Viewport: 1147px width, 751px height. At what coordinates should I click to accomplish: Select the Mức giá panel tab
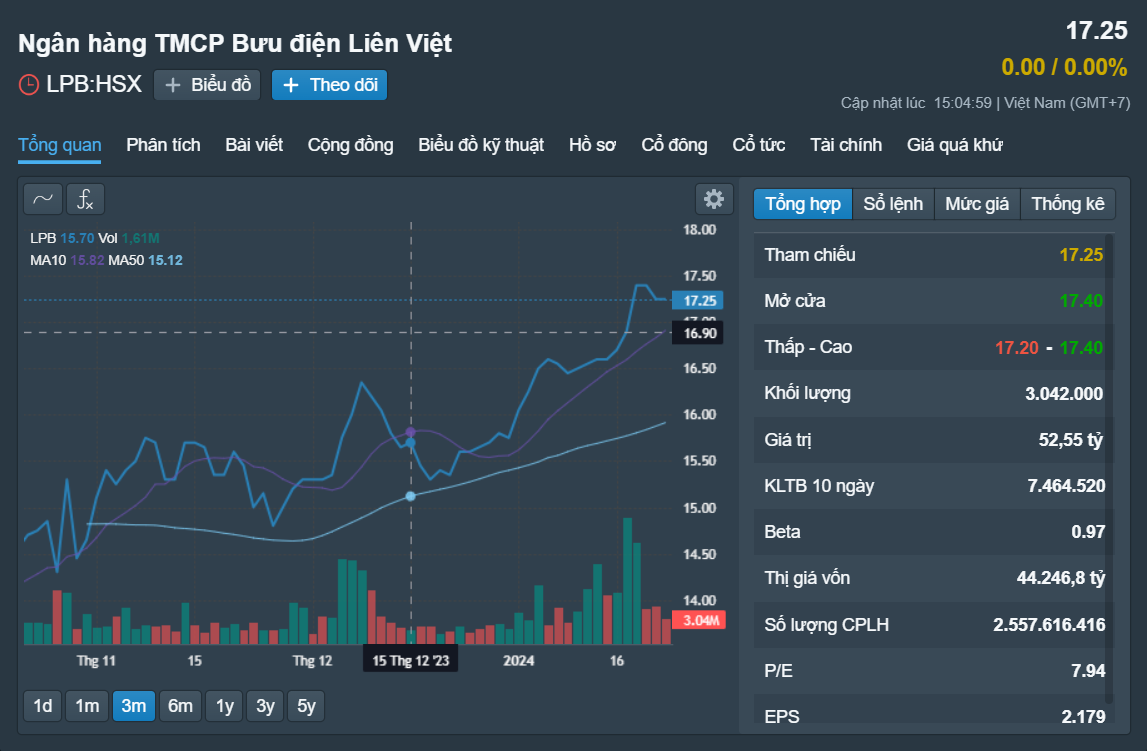[977, 204]
